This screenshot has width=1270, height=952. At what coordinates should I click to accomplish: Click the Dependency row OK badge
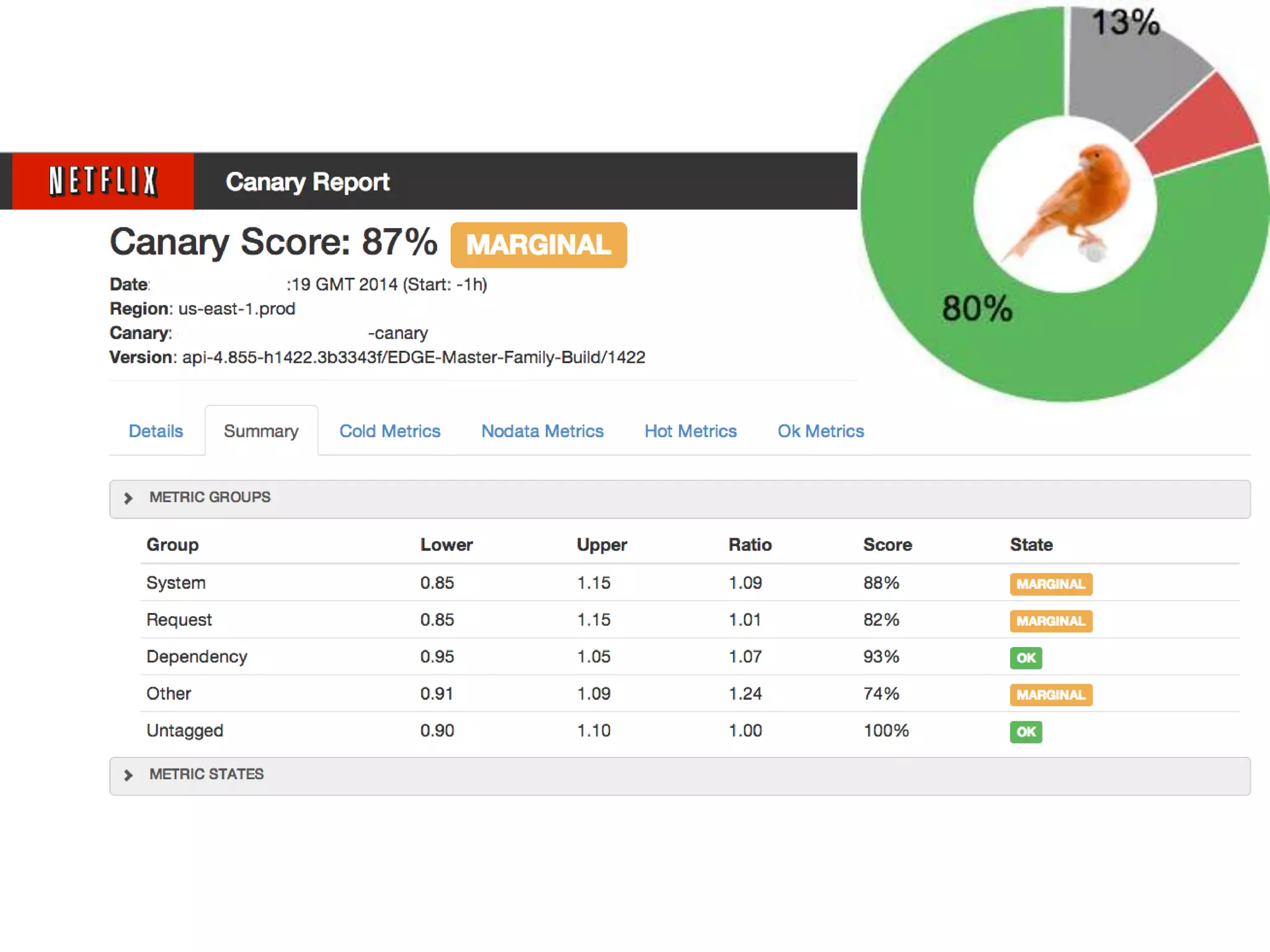1026,658
